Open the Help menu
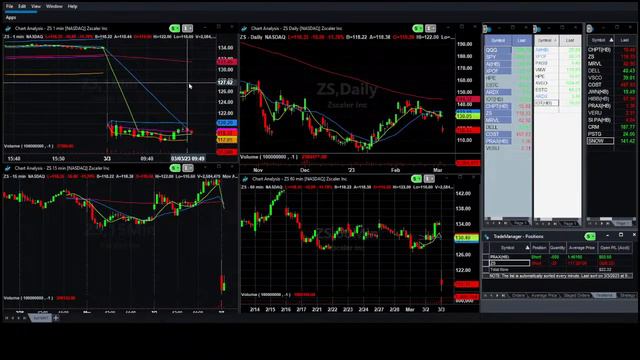 pos(72,7)
